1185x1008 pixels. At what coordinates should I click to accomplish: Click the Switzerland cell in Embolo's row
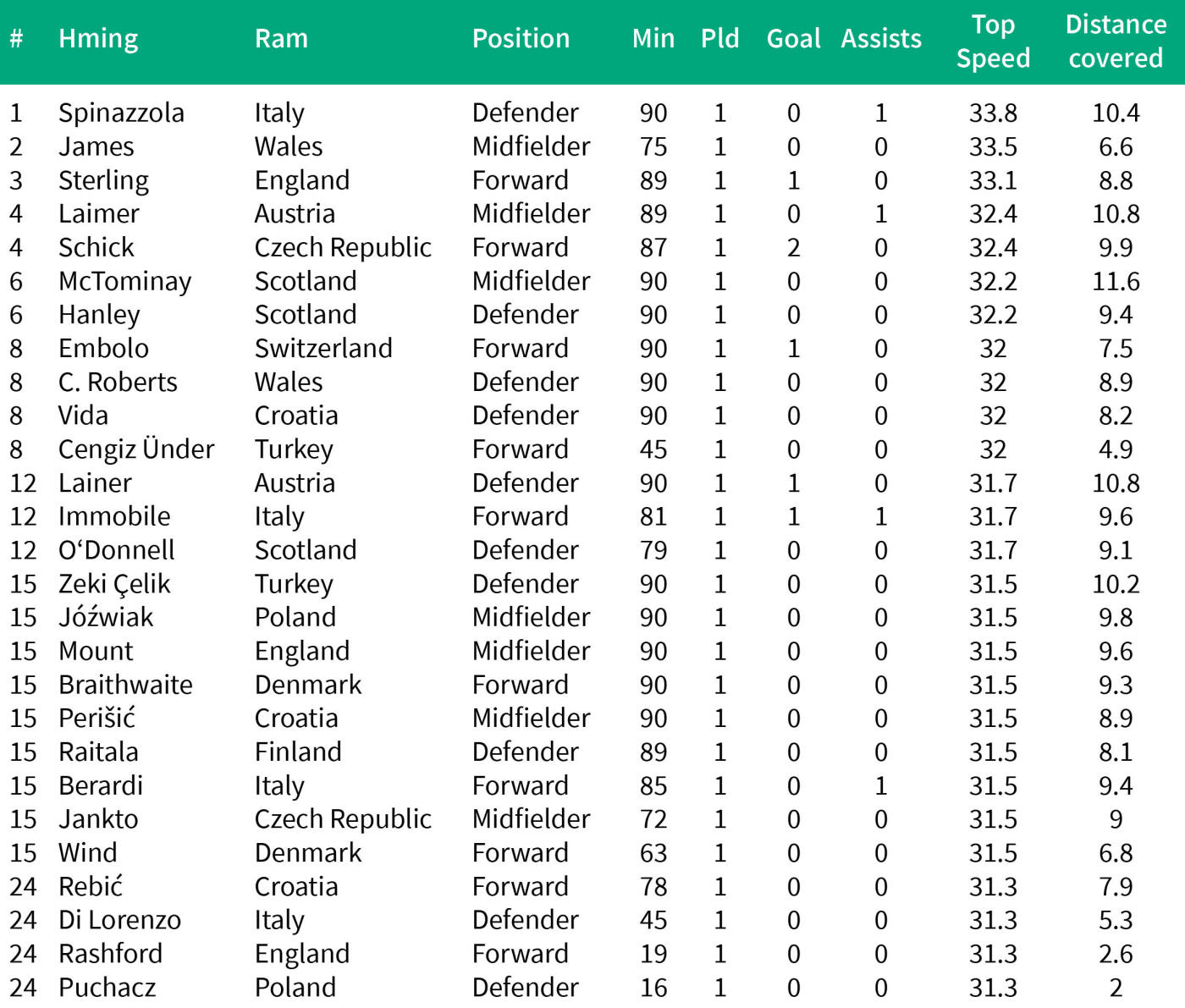pos(323,348)
